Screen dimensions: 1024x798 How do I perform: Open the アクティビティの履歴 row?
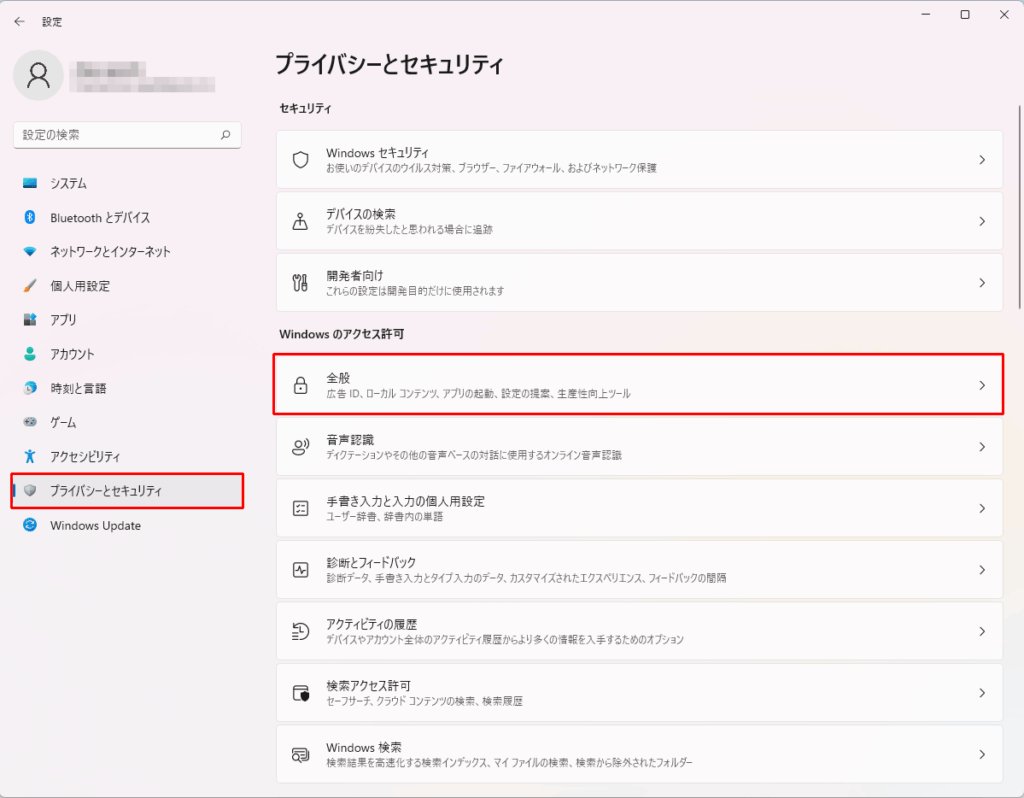tap(639, 631)
